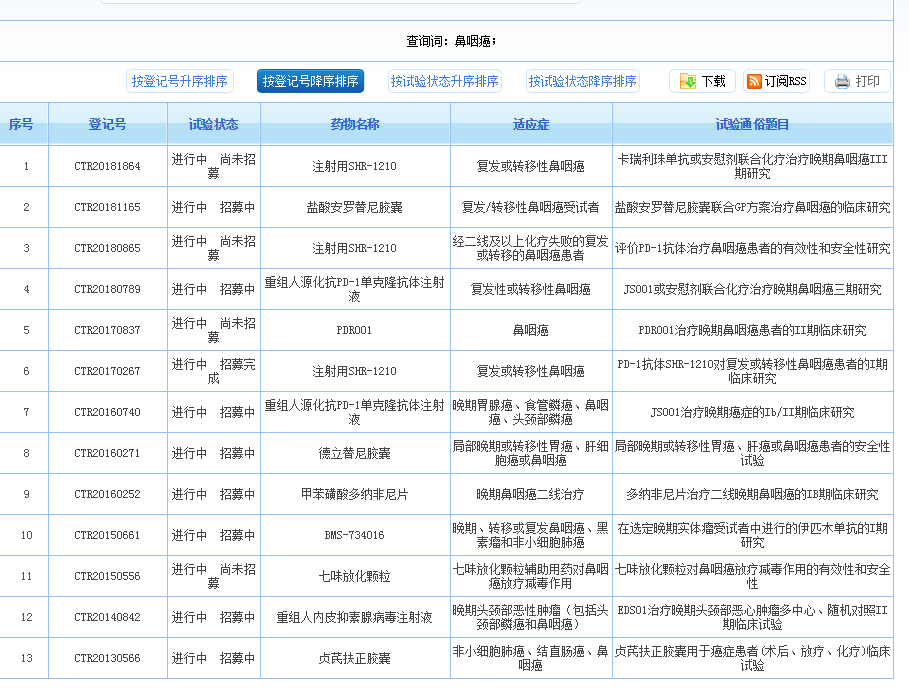Click the 适应症 column header
Screen dimensions: 909x689
531,125
